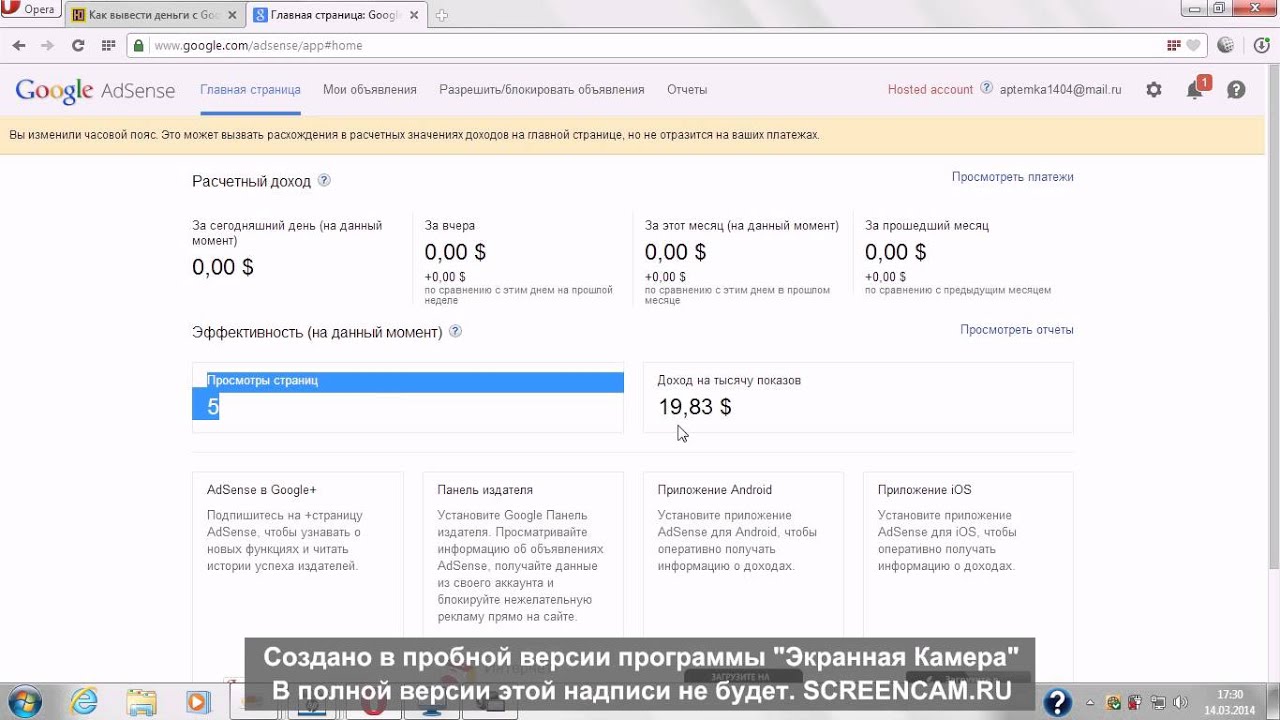Image resolution: width=1280 pixels, height=720 pixels.
Task: Click the 'Приложение iOS' card title
Action: [x=925, y=490]
